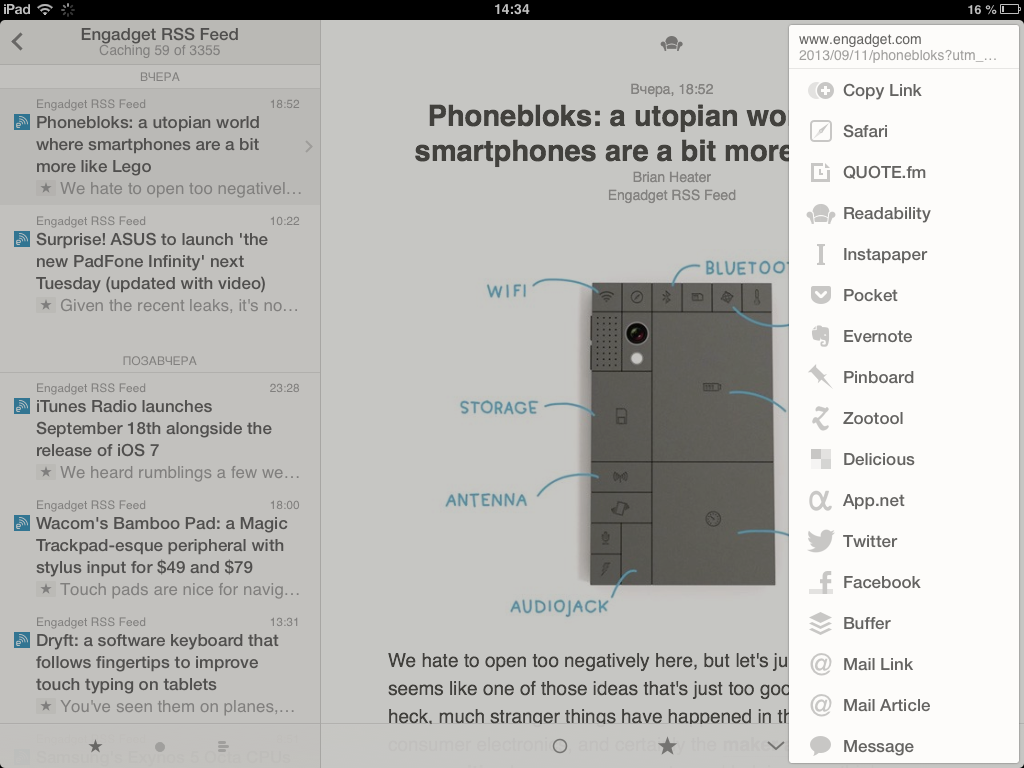Tap author name Brian Heater
Image resolution: width=1024 pixels, height=768 pixels.
[x=671, y=177]
